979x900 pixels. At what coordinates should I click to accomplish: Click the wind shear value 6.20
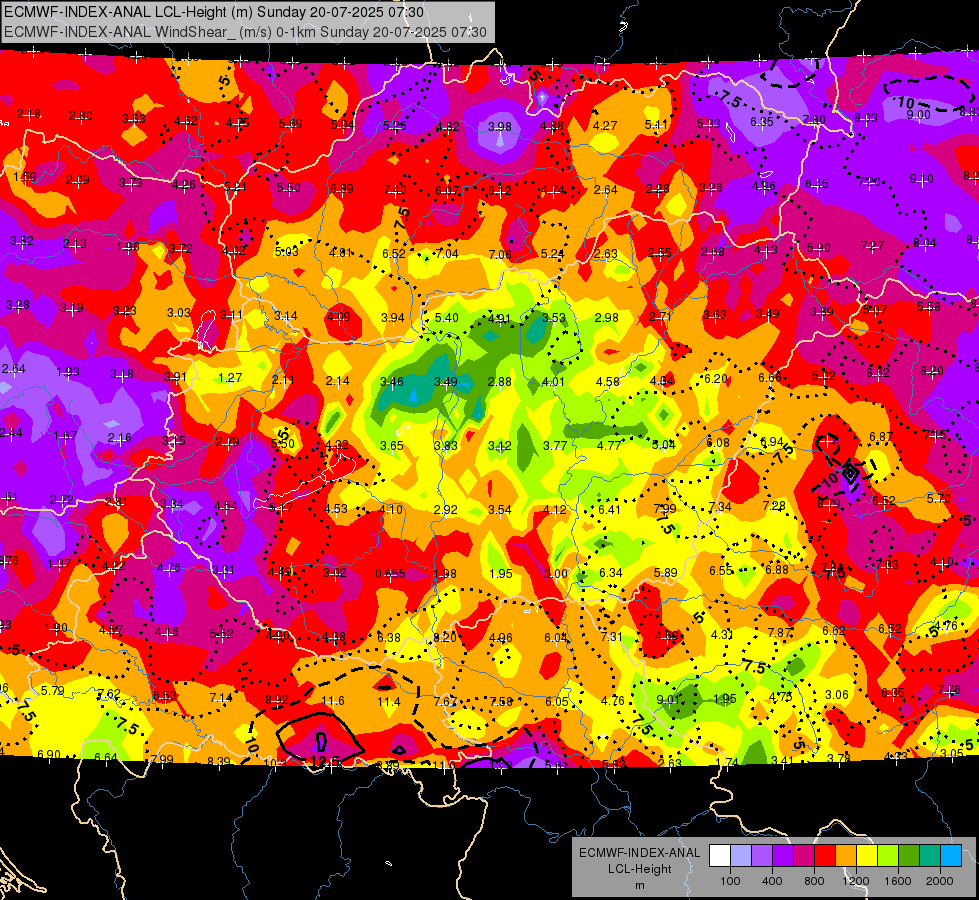coord(716,378)
